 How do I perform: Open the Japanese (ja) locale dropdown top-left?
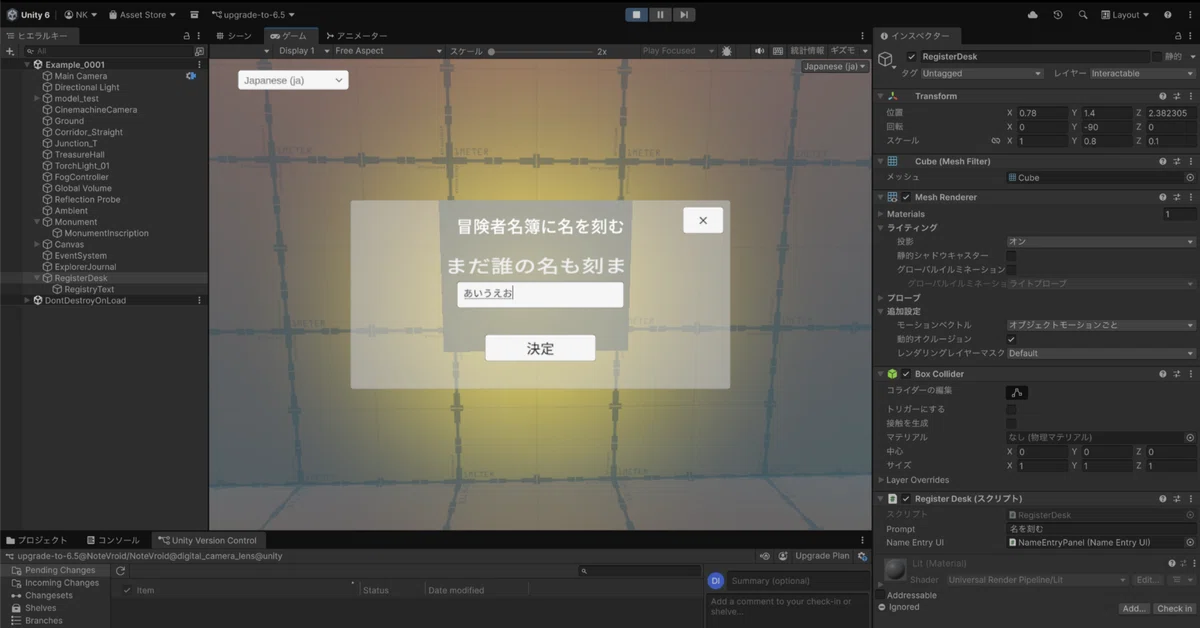[x=293, y=80]
